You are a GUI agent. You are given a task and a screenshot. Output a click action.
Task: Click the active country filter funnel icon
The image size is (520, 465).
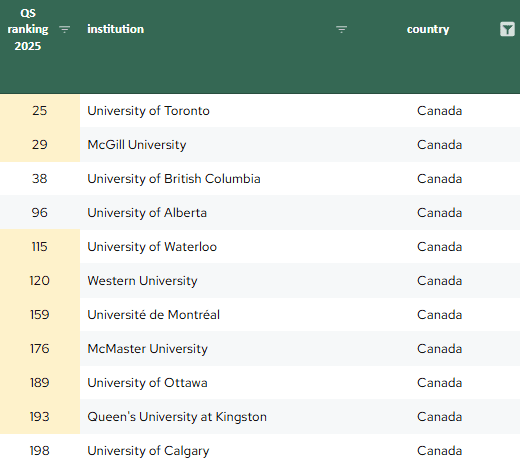(x=507, y=29)
